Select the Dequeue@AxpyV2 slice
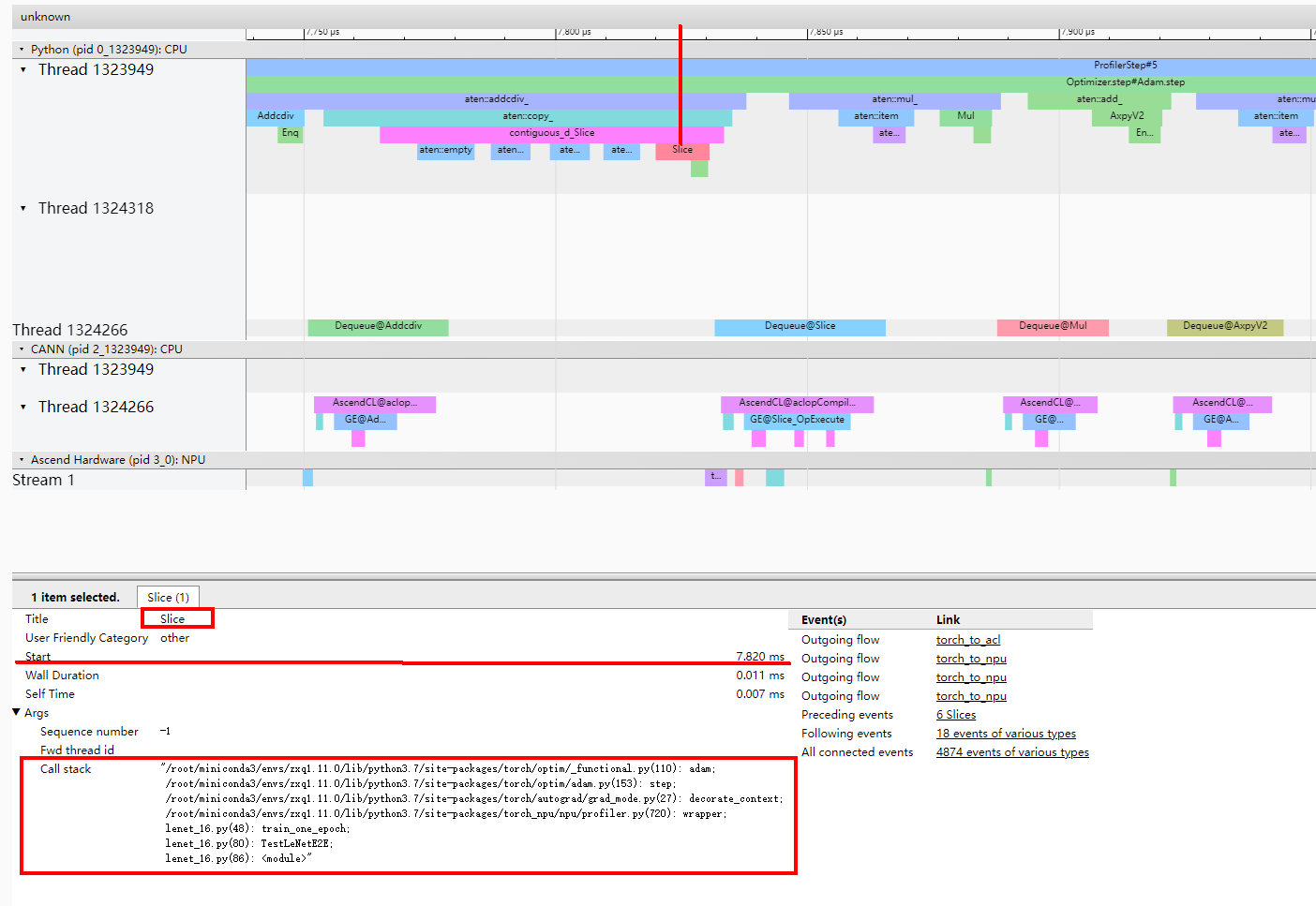Screen dimensions: 1316x906 [x=1225, y=327]
